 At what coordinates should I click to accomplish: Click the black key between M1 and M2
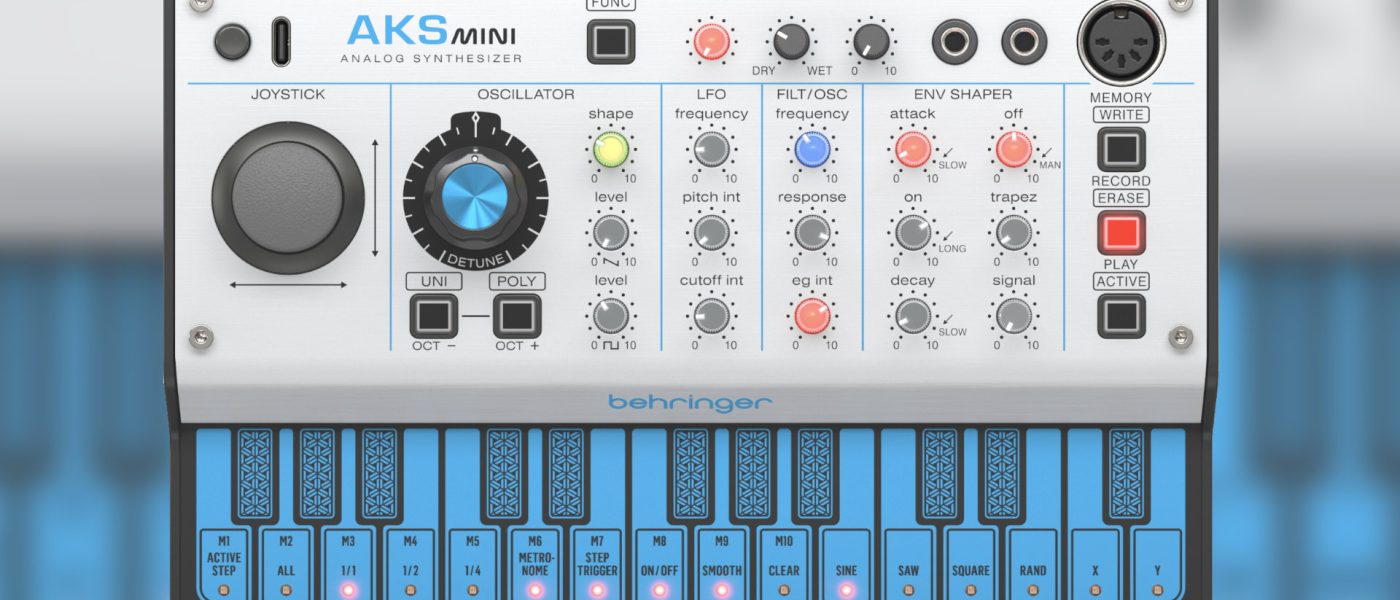click(x=255, y=475)
